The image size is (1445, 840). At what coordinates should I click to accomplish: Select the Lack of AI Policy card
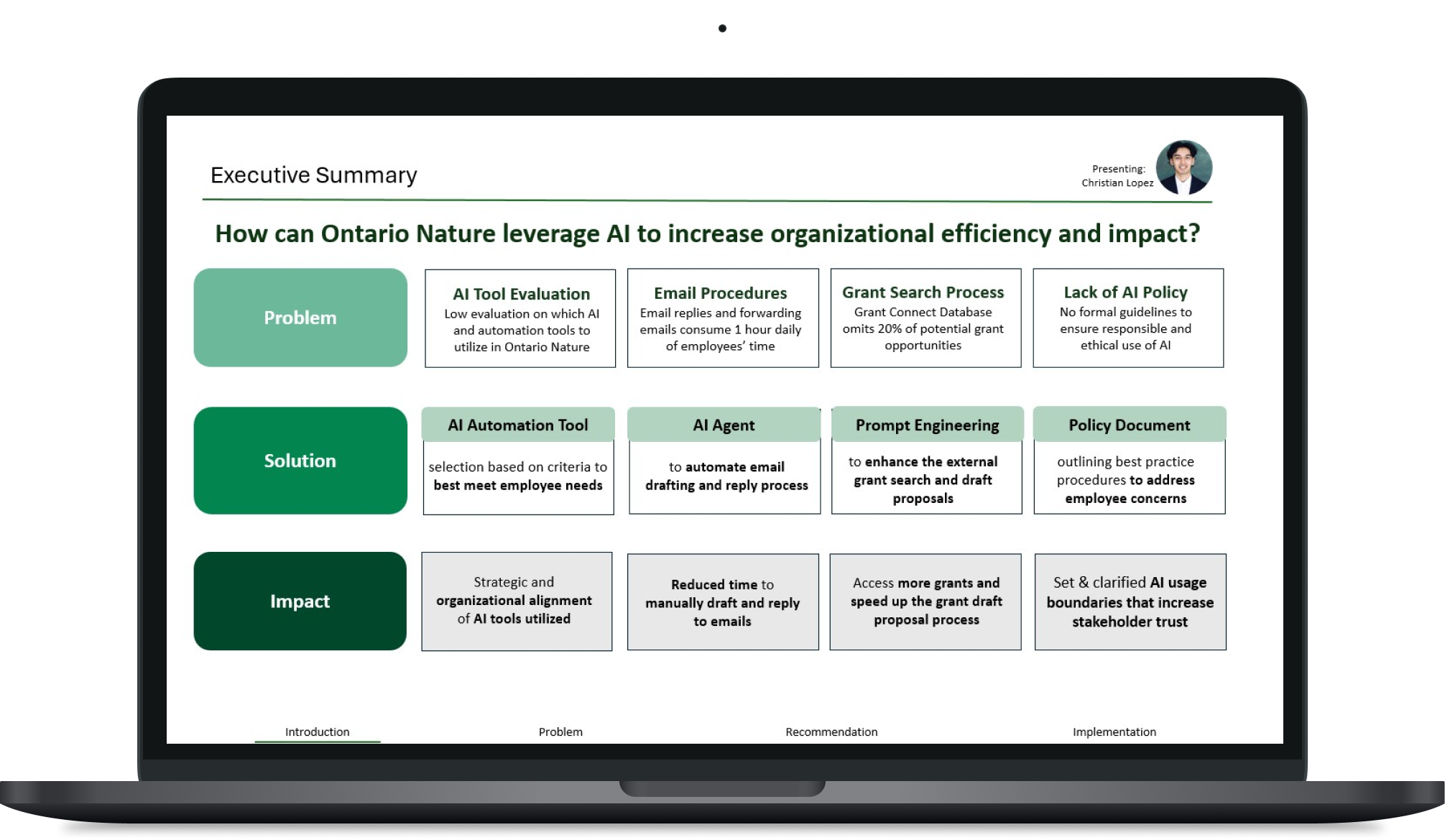tap(1128, 318)
